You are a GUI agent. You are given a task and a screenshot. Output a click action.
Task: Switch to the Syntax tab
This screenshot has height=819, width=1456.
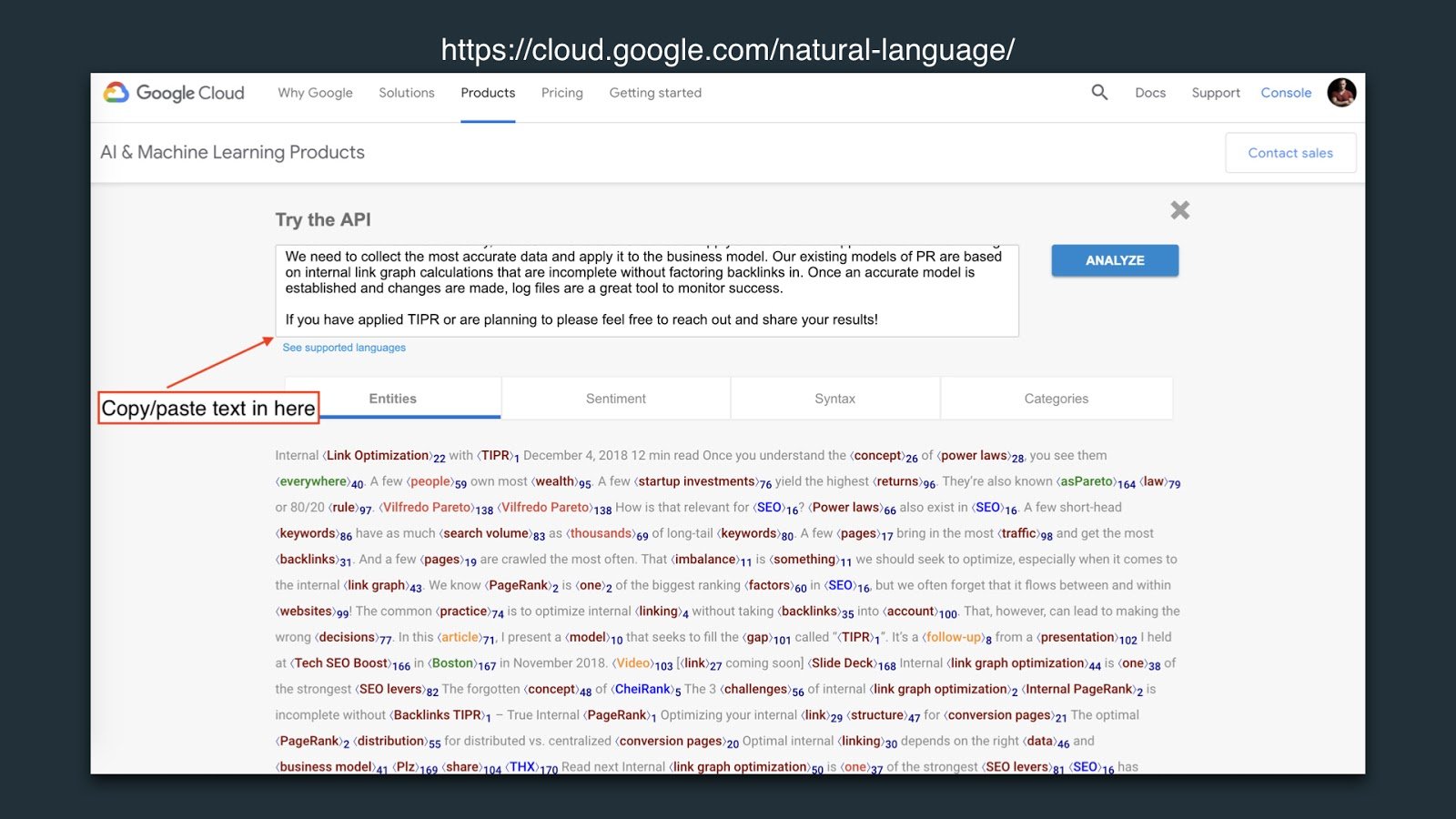[x=835, y=399]
